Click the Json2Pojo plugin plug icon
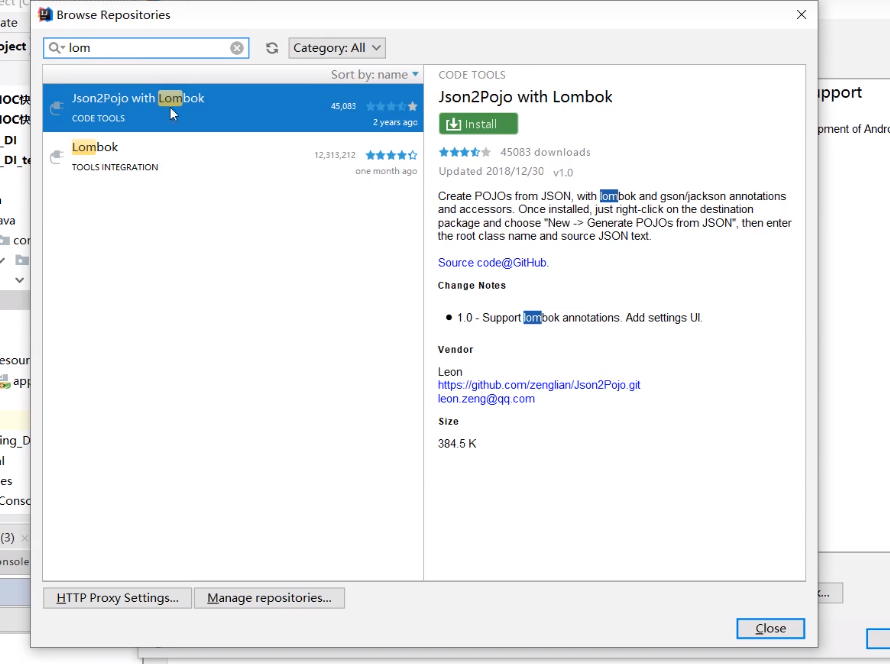 [x=56, y=107]
